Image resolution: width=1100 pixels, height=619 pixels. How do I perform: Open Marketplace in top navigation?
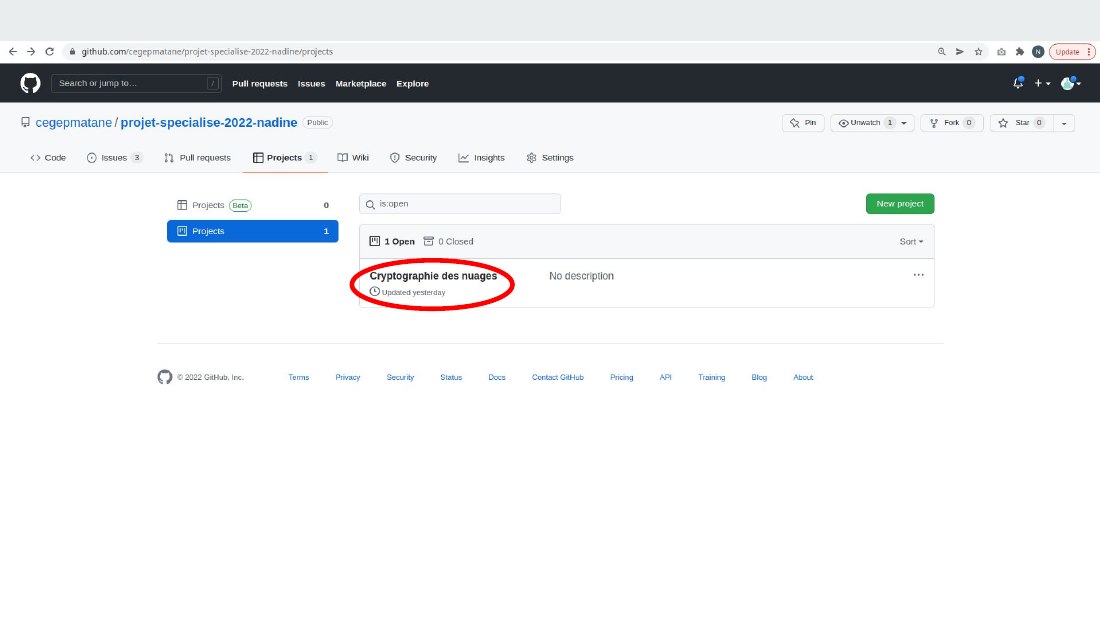point(361,84)
